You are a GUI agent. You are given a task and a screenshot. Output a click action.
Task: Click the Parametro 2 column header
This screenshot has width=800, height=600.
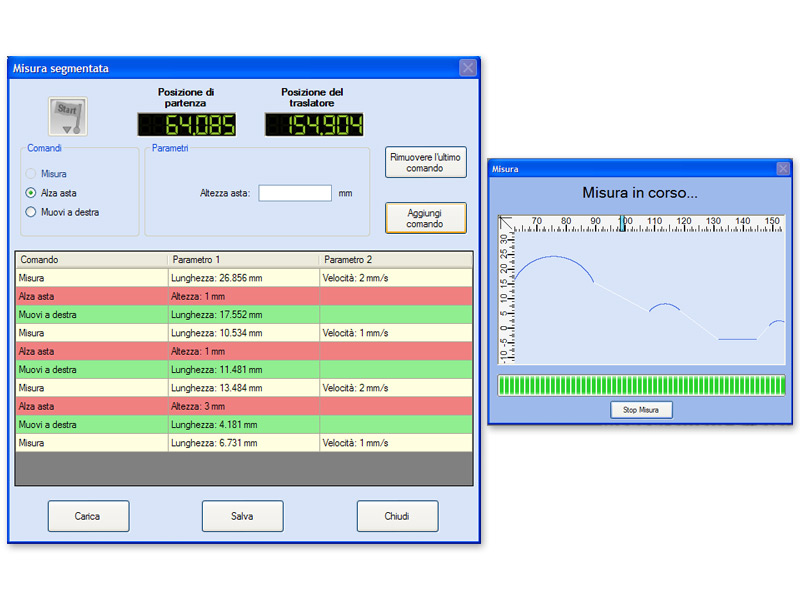pos(395,260)
